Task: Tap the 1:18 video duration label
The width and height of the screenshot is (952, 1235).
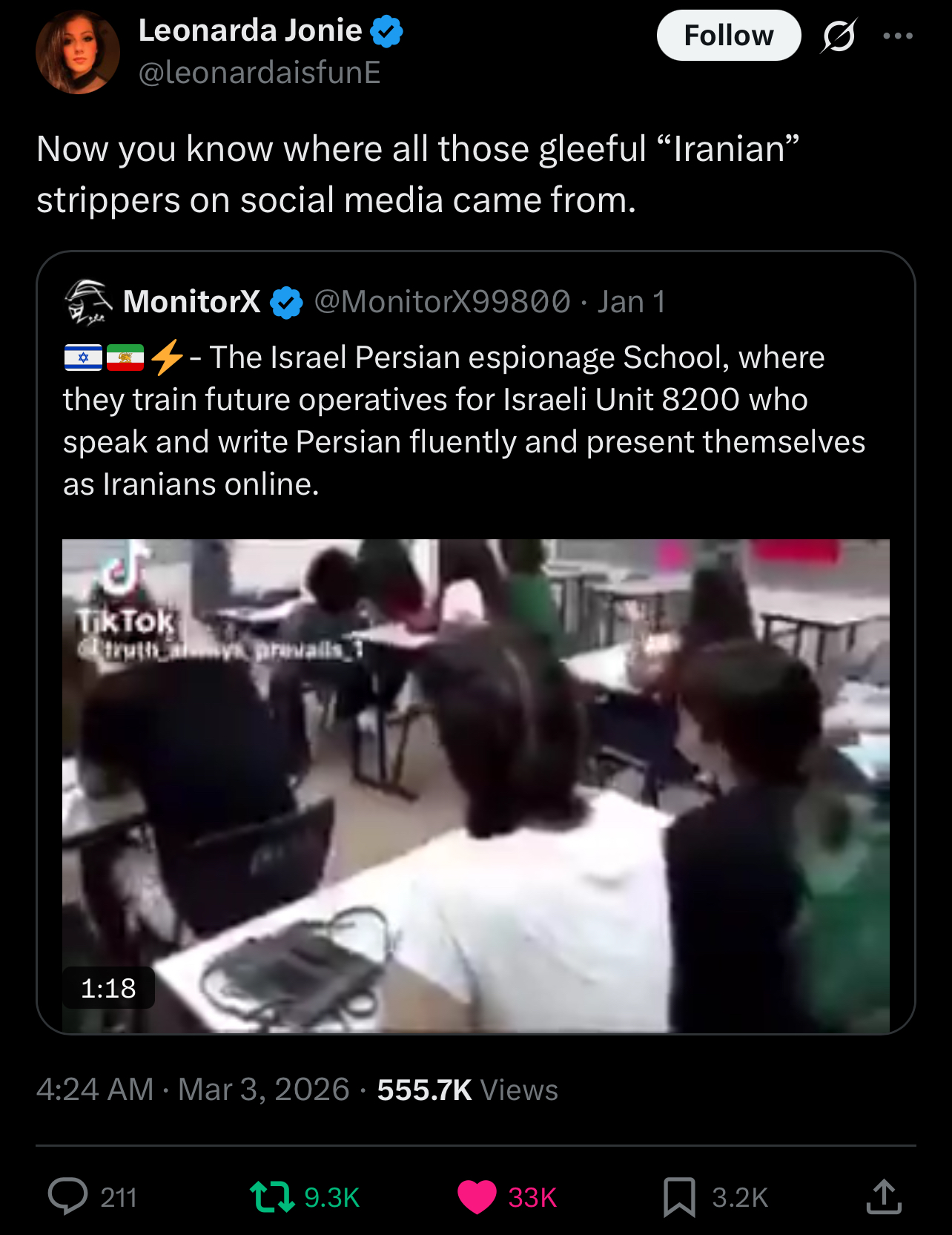Action: (108, 988)
